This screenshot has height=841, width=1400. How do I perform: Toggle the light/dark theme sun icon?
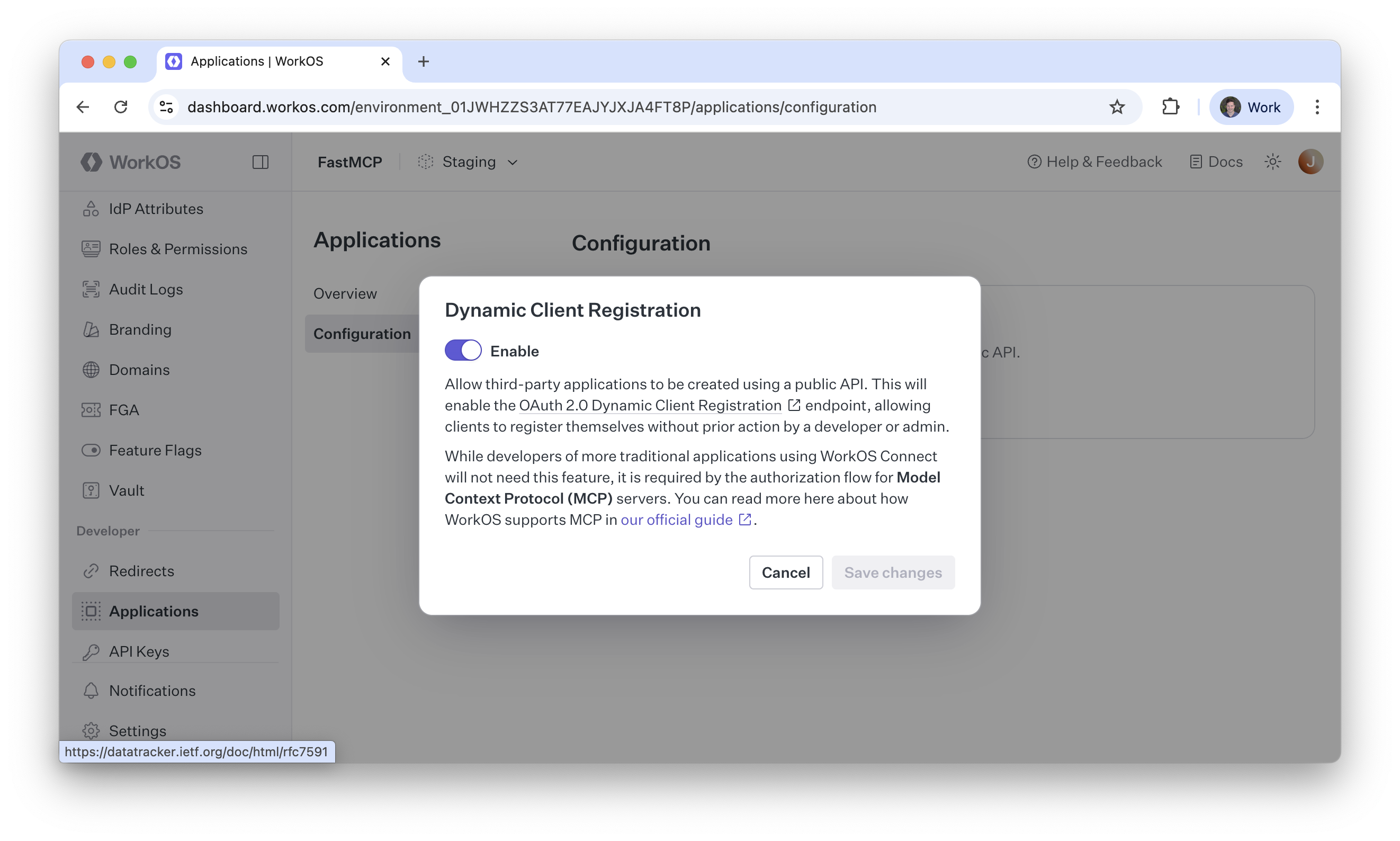[1272, 162]
